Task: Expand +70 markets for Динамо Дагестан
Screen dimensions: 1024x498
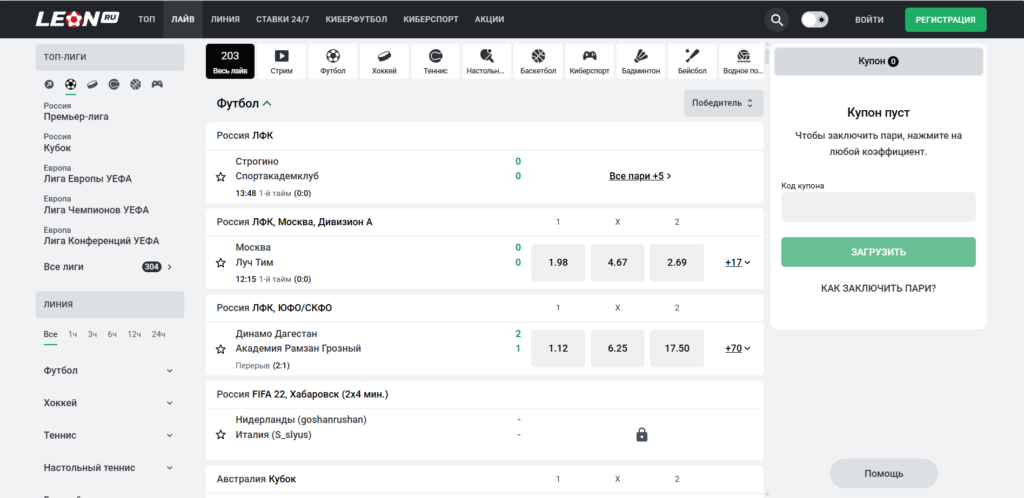Action: pyautogui.click(x=737, y=349)
